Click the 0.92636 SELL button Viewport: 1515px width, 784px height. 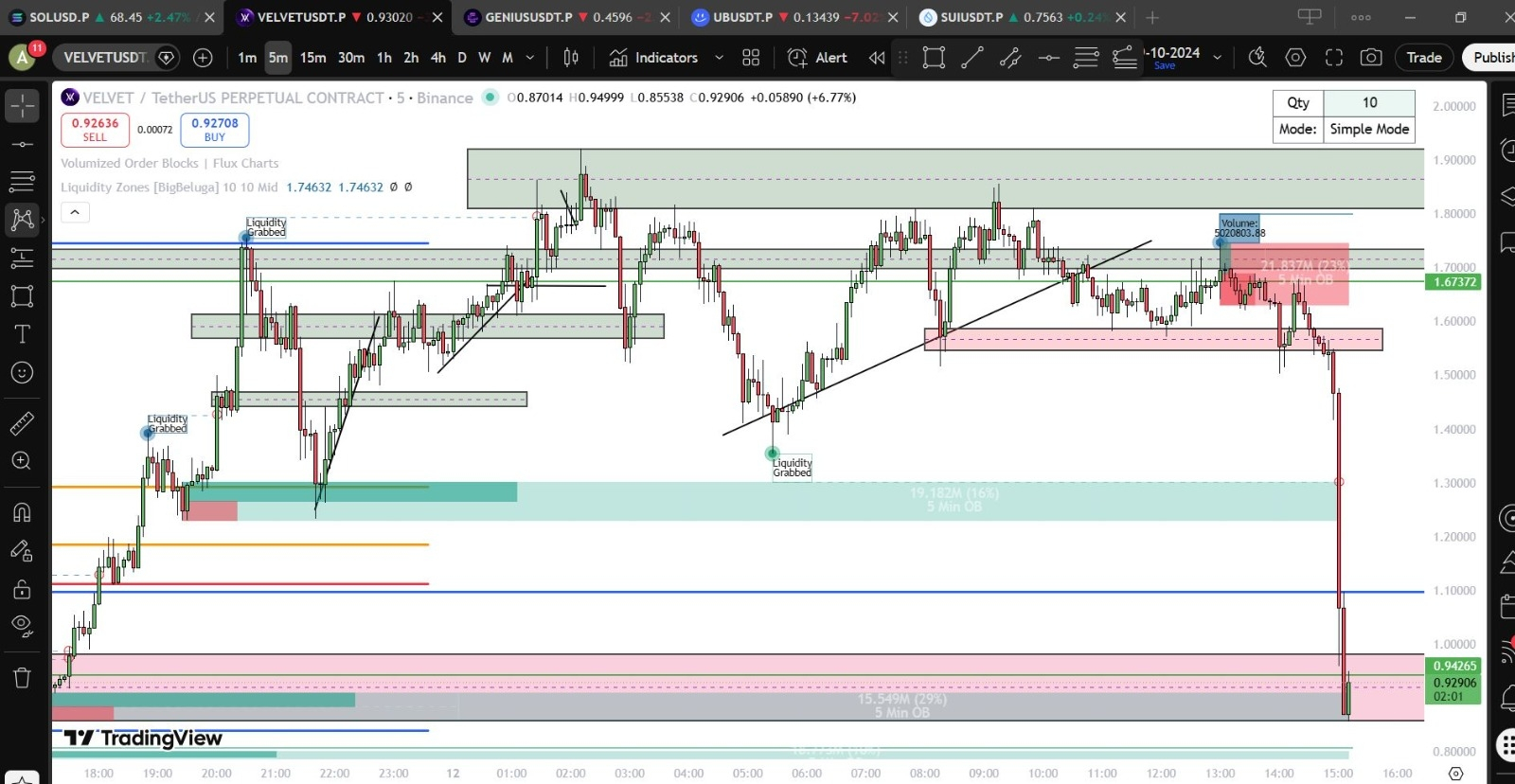point(95,130)
